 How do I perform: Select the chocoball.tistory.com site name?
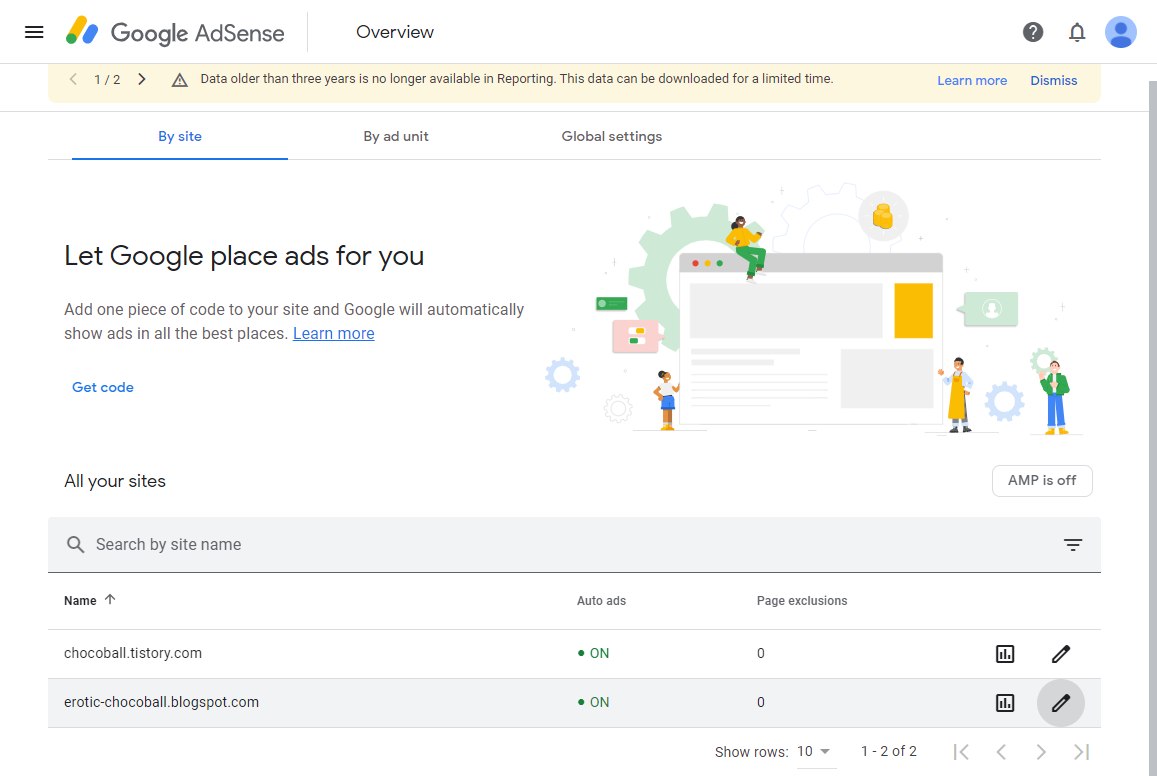(133, 653)
